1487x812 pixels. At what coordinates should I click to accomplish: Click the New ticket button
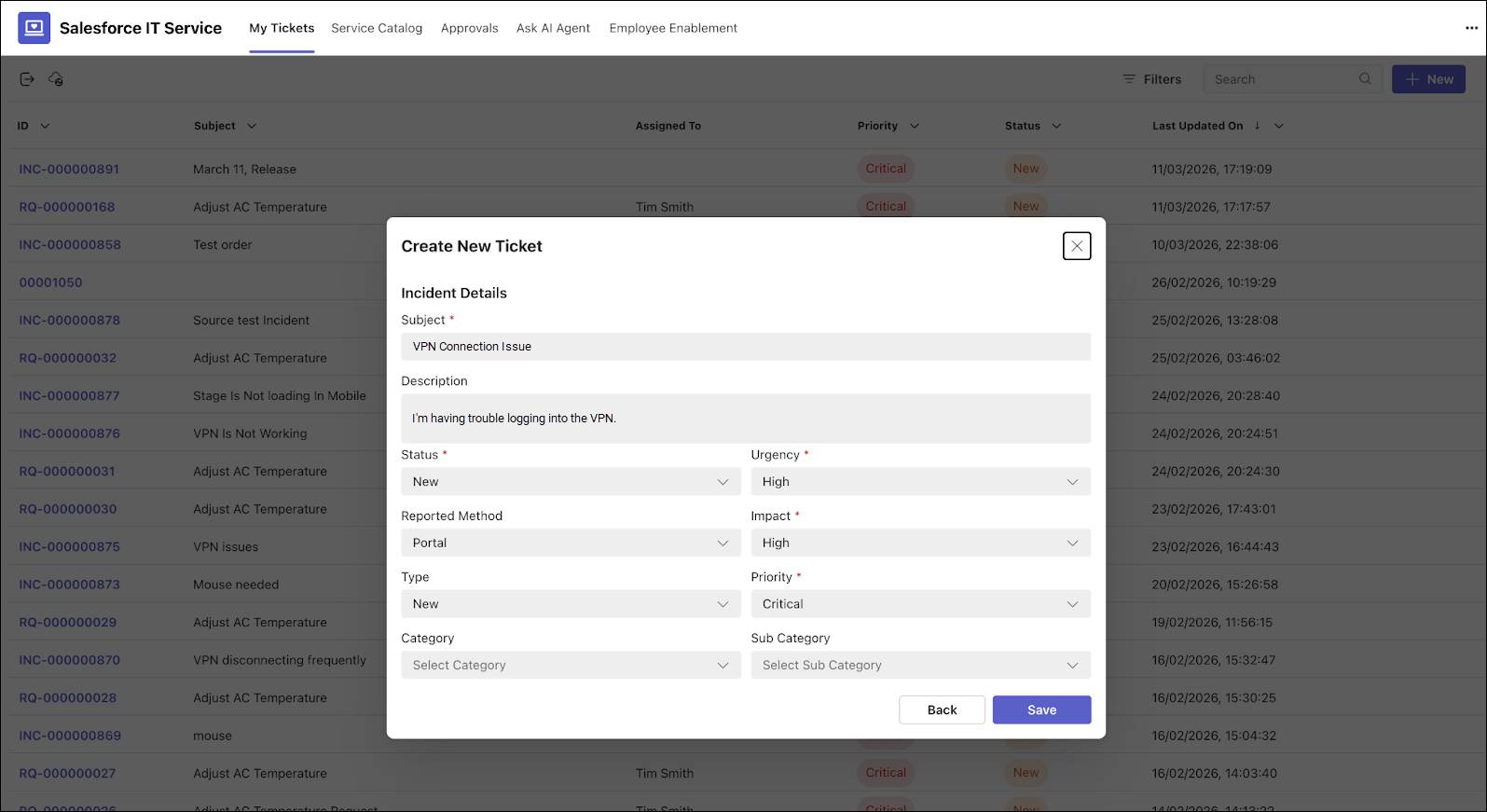(x=1428, y=79)
